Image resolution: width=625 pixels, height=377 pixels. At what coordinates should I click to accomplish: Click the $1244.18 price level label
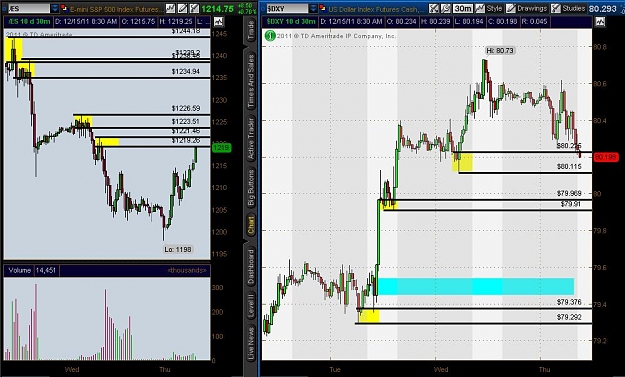coord(186,31)
